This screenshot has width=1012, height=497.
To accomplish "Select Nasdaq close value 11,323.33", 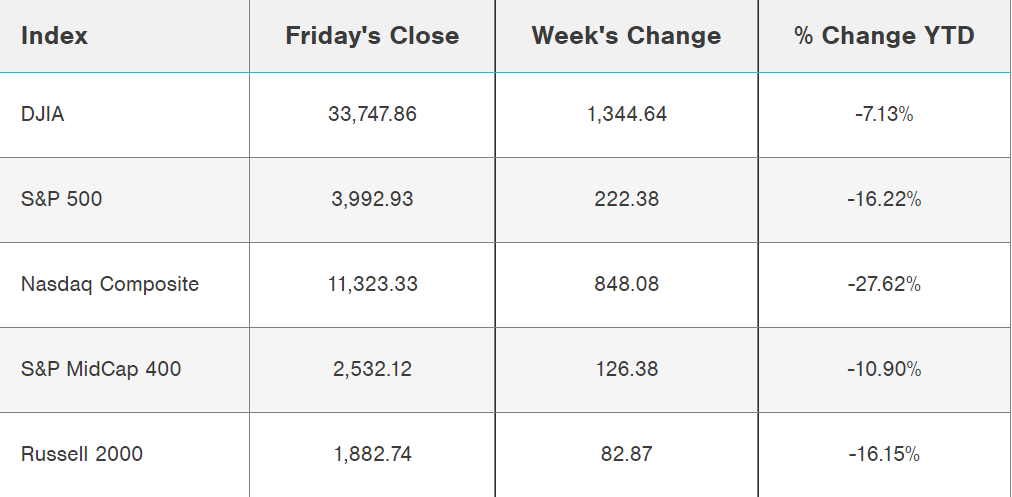I will coord(372,284).
